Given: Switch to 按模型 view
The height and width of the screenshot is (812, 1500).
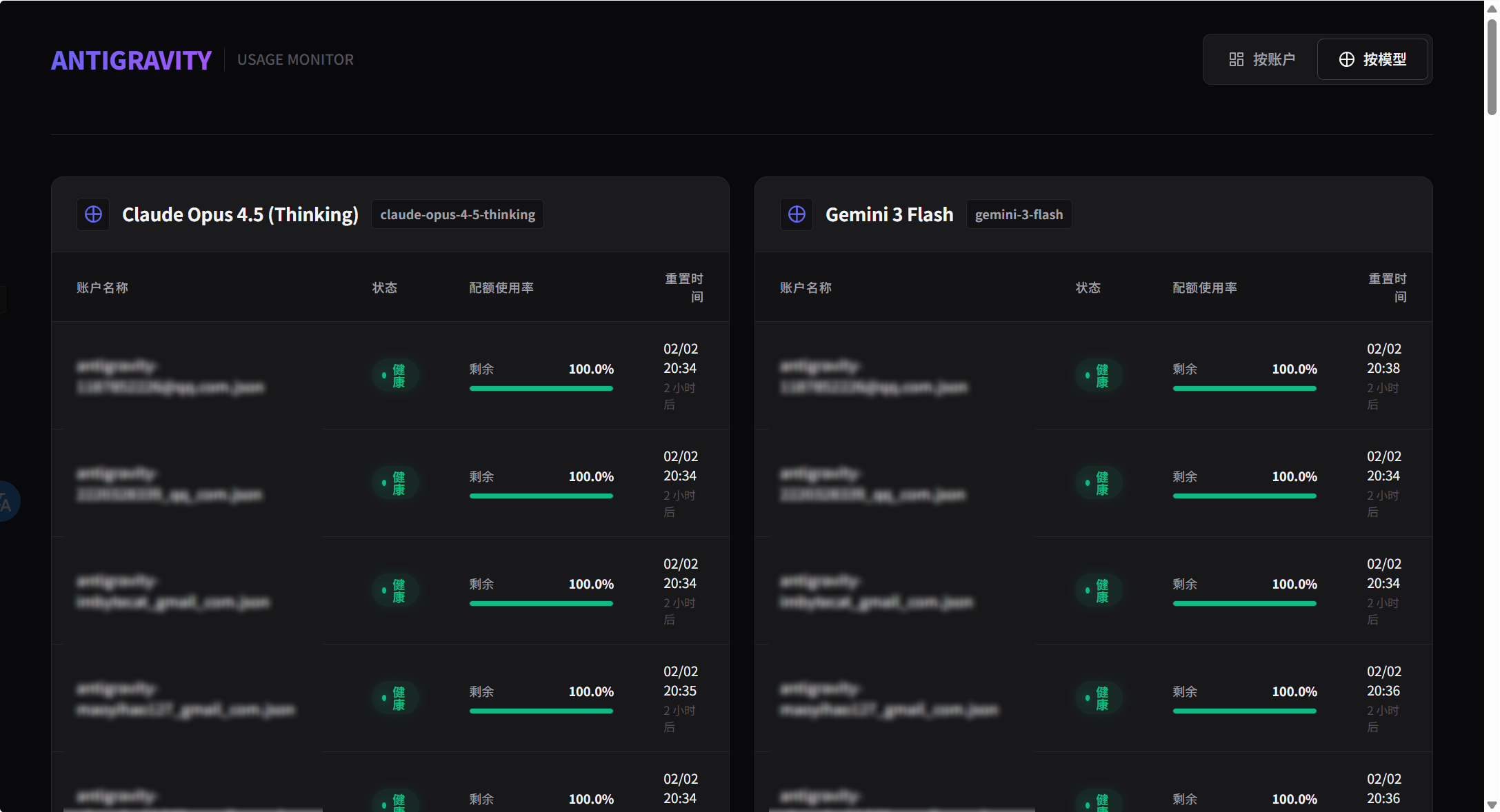Looking at the screenshot, I should coord(1372,59).
